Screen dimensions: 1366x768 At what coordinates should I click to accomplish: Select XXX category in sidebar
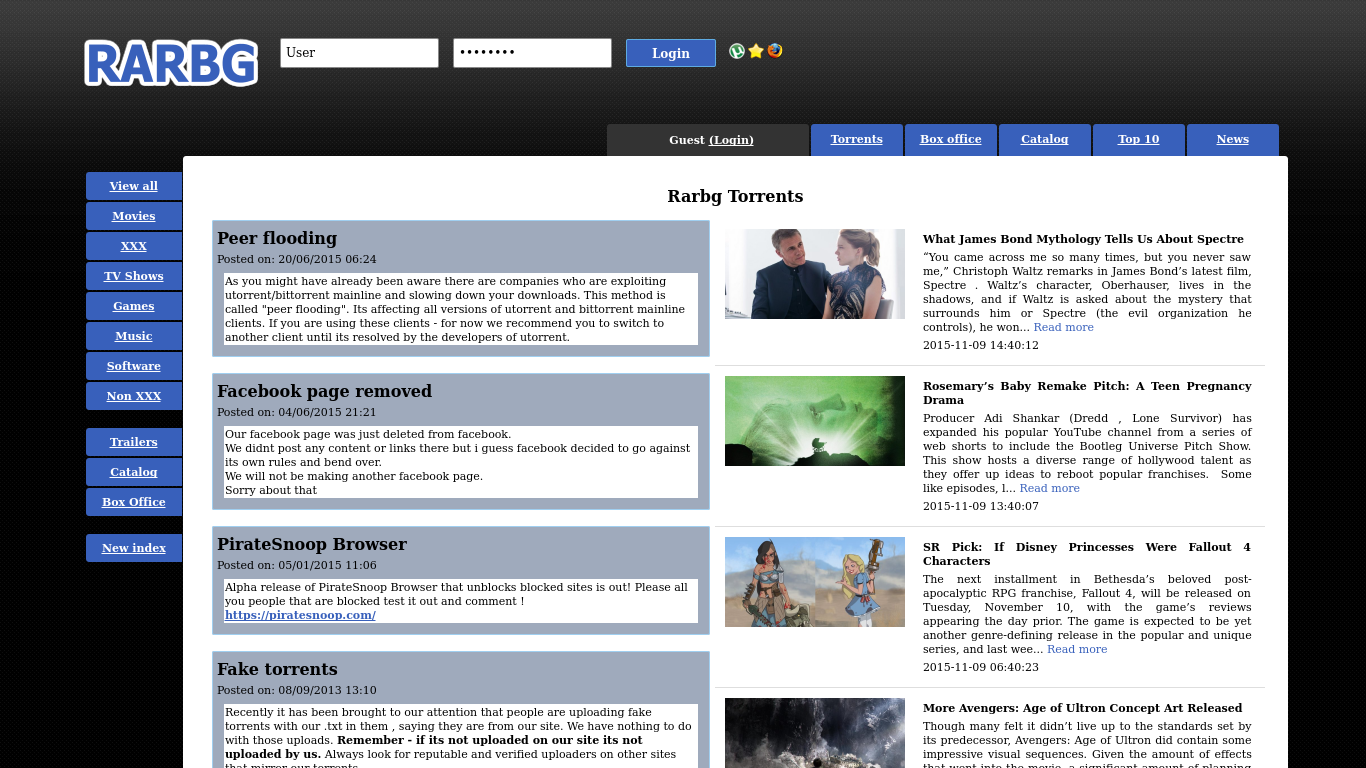click(x=134, y=246)
